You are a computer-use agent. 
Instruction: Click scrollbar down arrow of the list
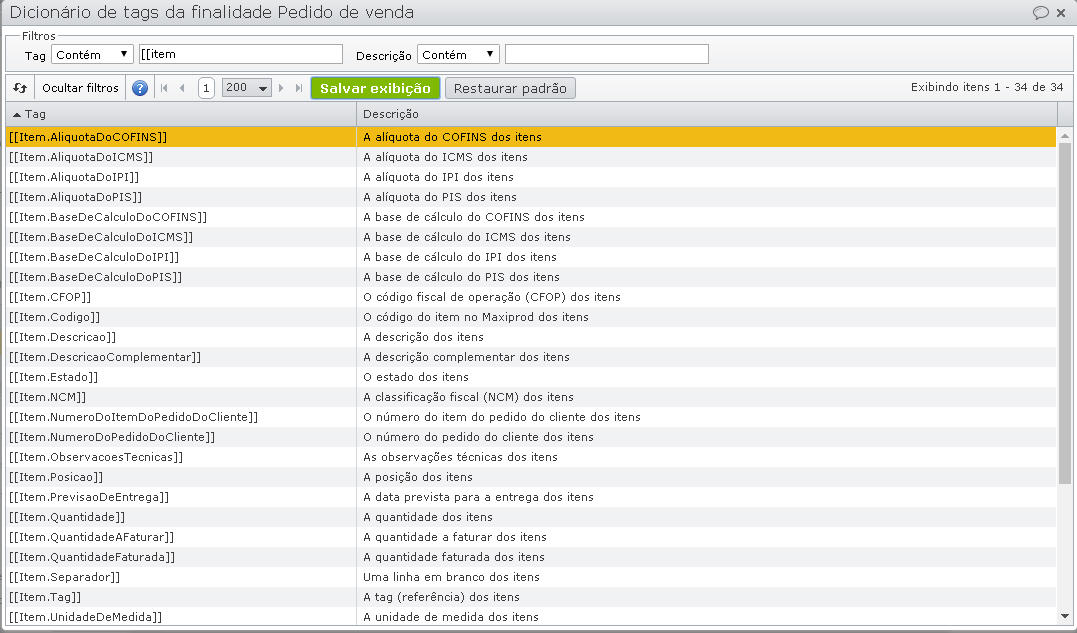[1065, 617]
